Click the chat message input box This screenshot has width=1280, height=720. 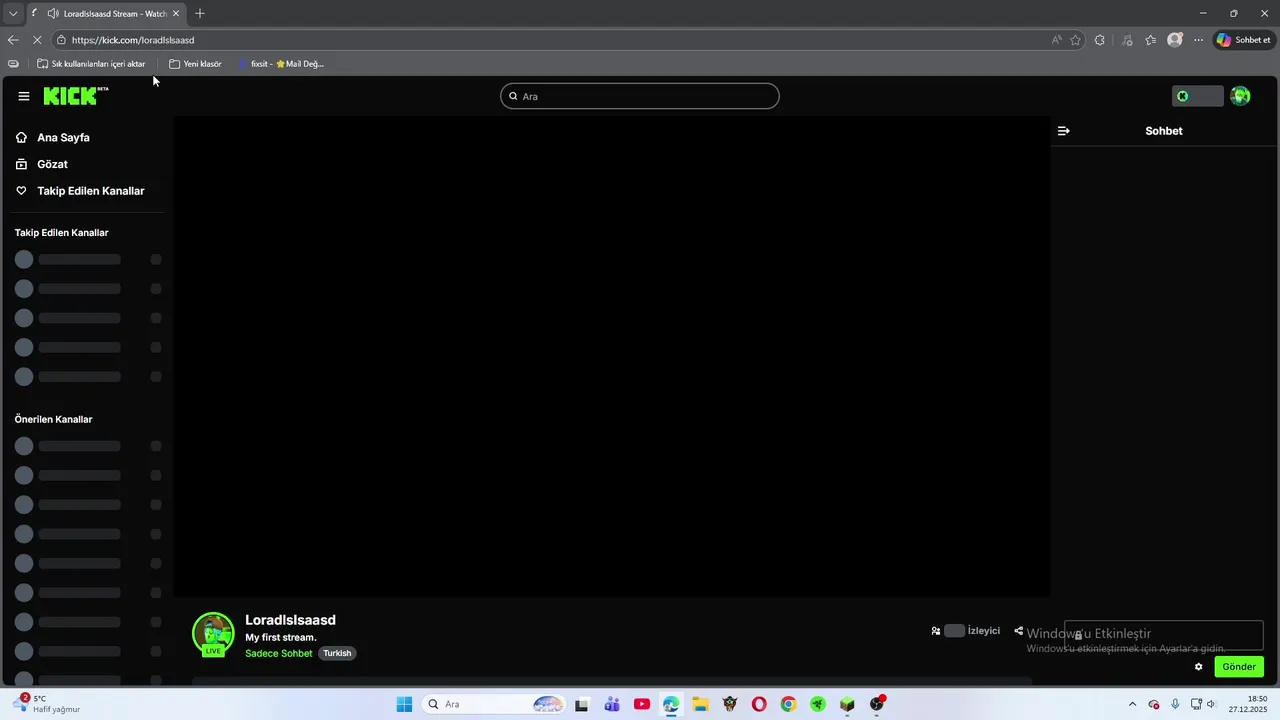[1164, 635]
